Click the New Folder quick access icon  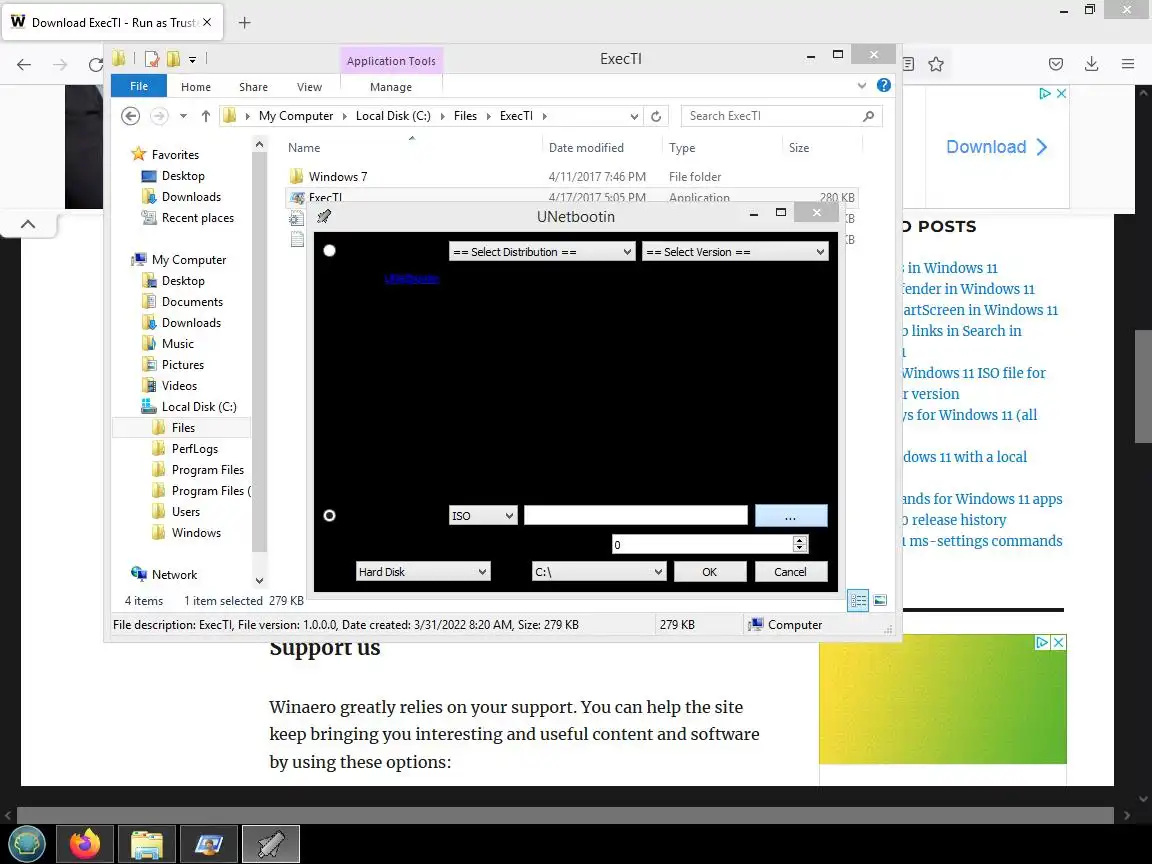pos(173,59)
